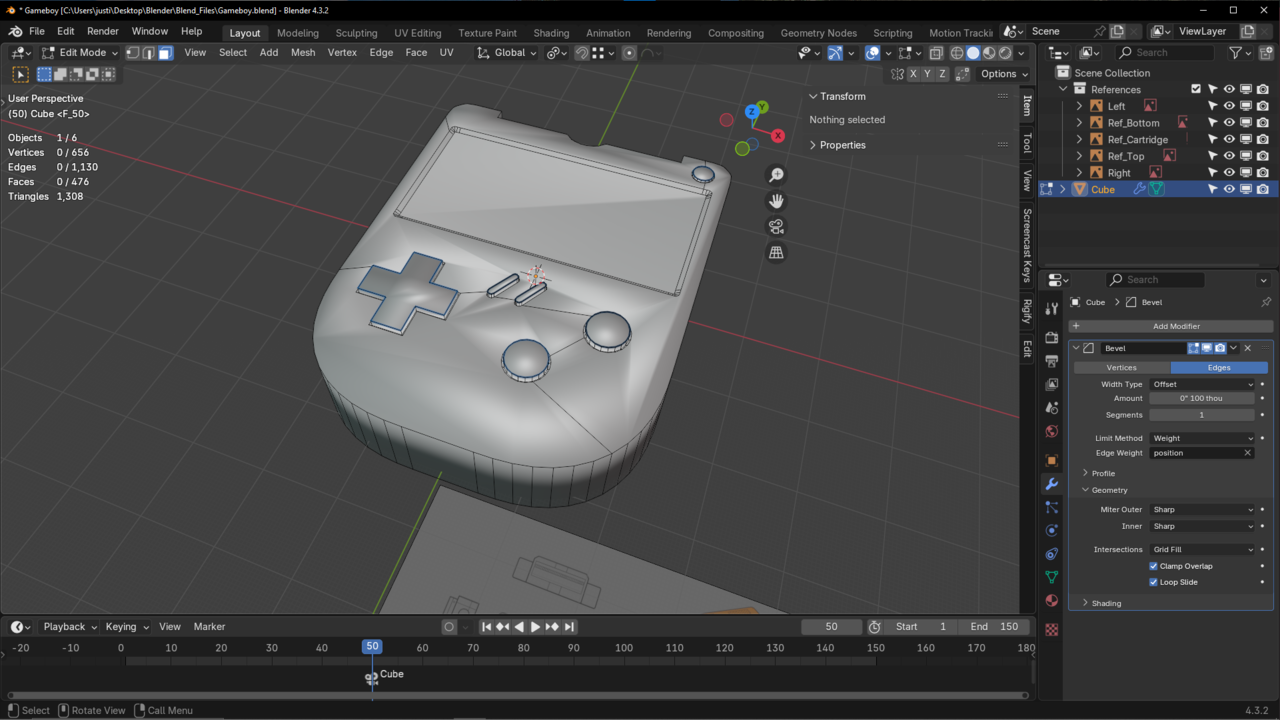Open the Object properties tab
1280x720 pixels.
pyautogui.click(x=1051, y=461)
